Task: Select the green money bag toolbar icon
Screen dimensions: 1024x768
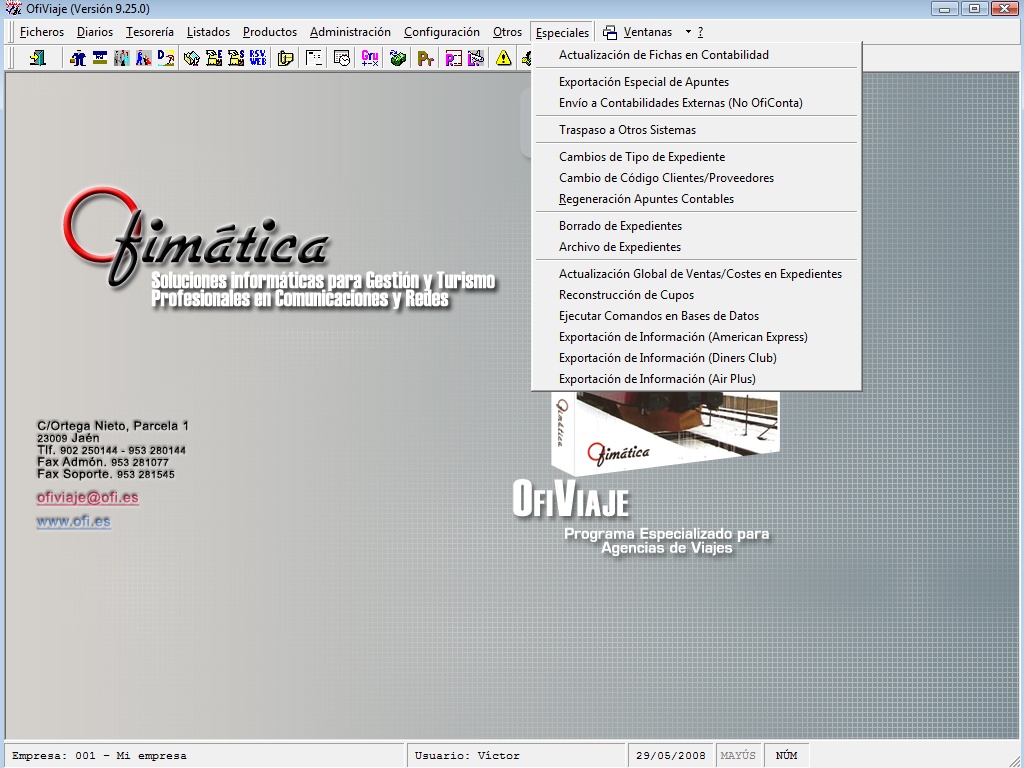Action: [x=396, y=57]
